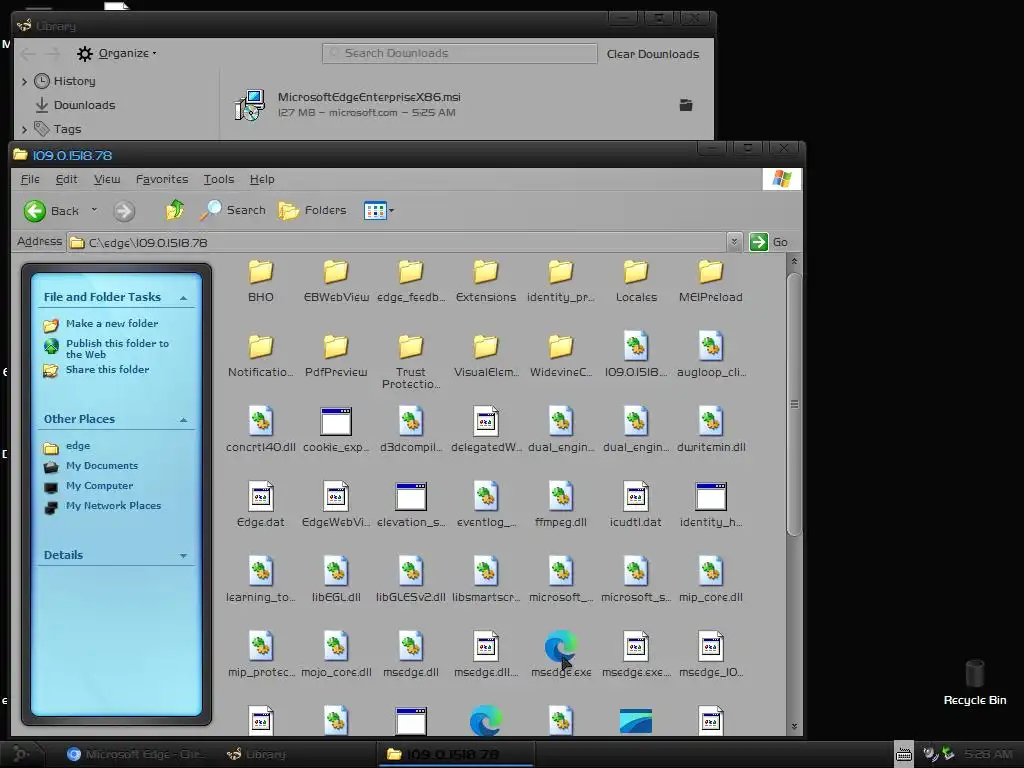Select the Edge.dat file
This screenshot has height=768, width=1024.
[261, 496]
